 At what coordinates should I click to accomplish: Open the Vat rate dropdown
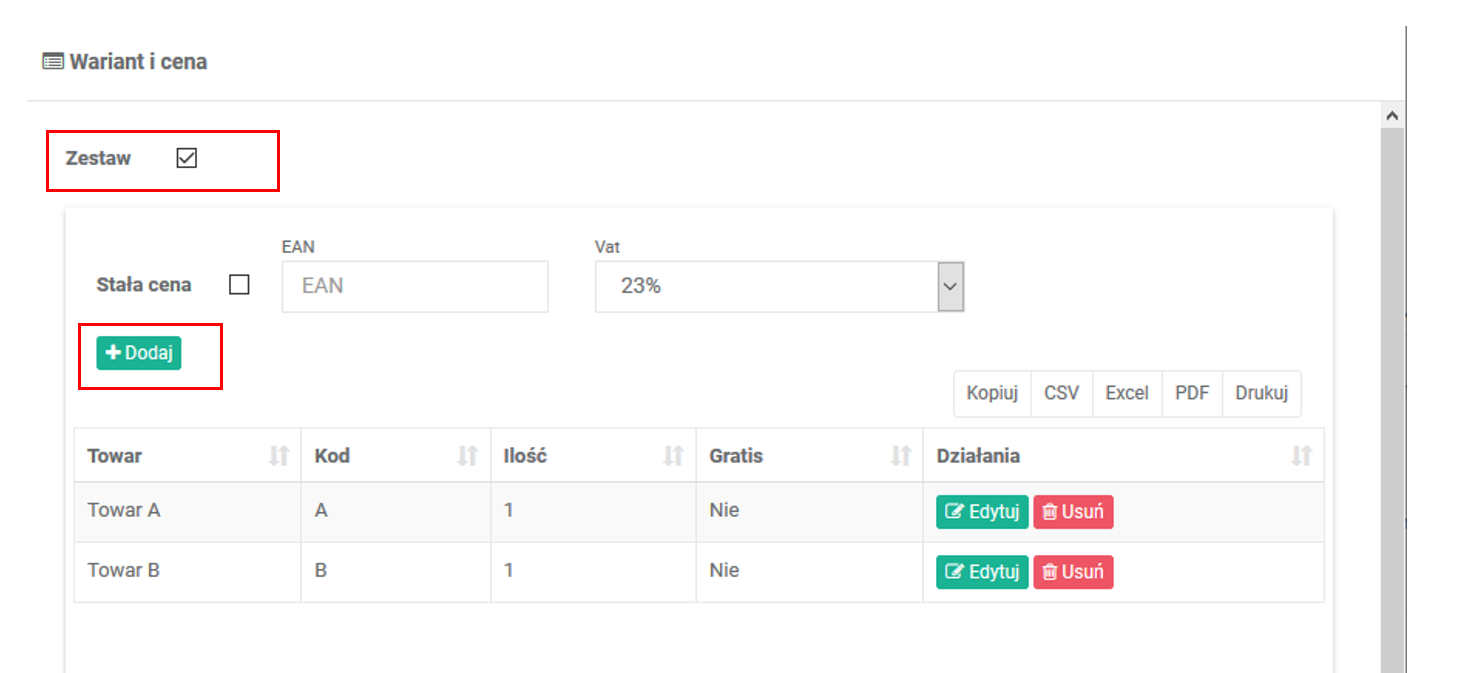[x=950, y=287]
